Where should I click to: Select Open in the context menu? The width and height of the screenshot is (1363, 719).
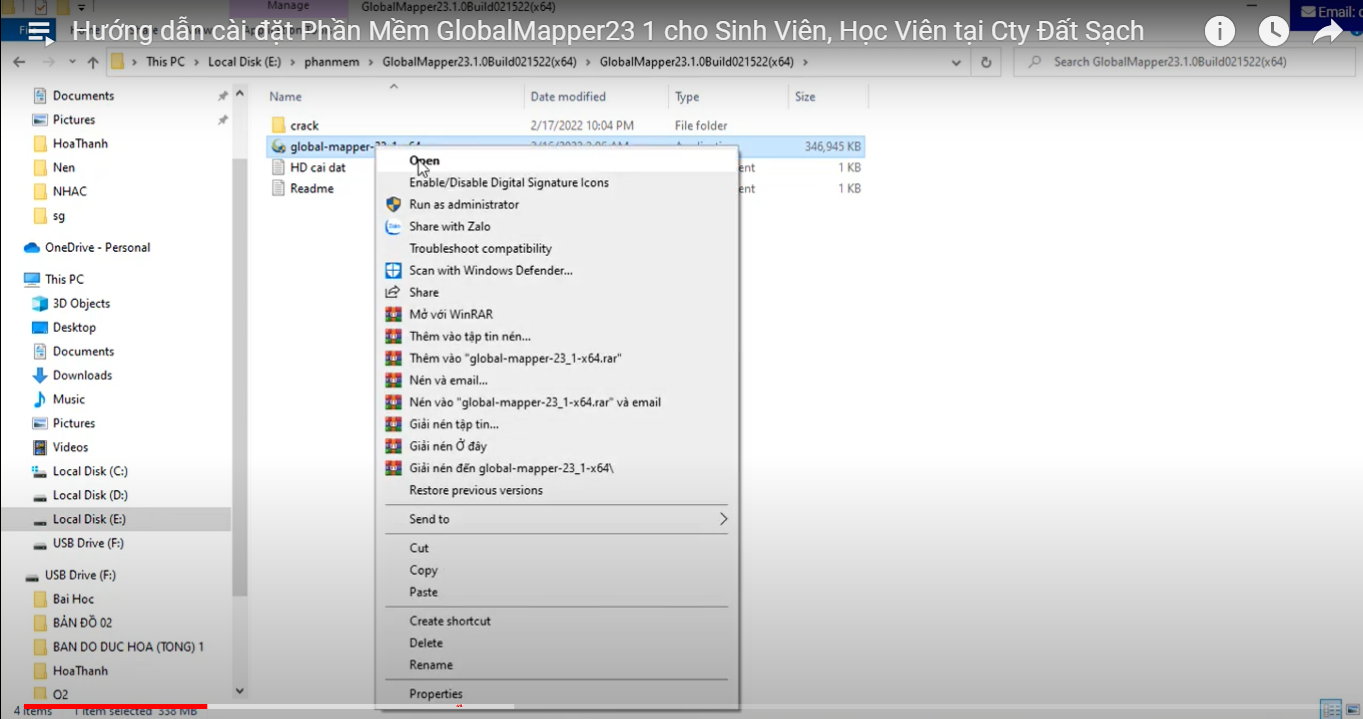(x=424, y=161)
